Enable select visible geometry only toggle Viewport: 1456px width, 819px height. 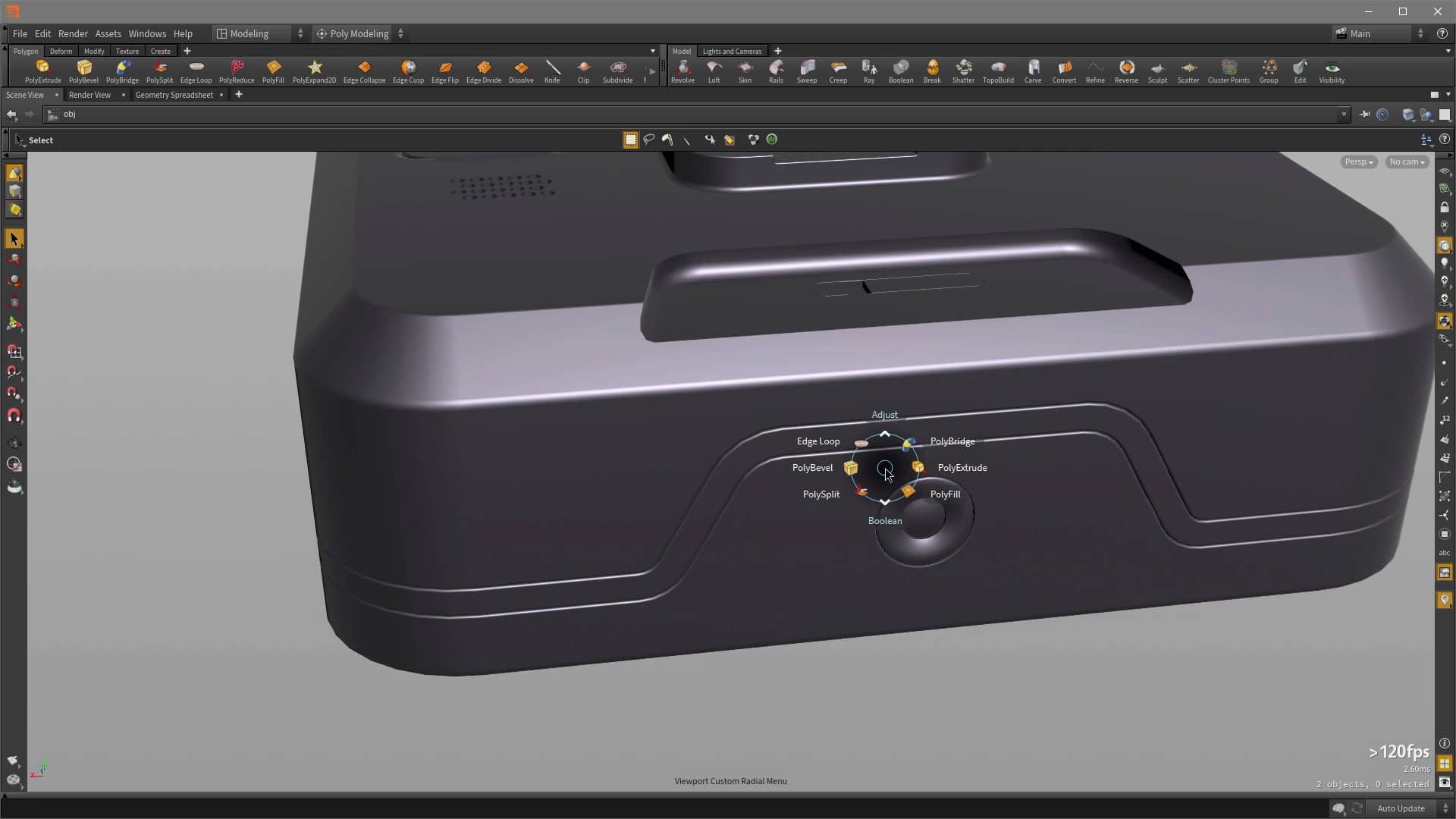point(710,140)
